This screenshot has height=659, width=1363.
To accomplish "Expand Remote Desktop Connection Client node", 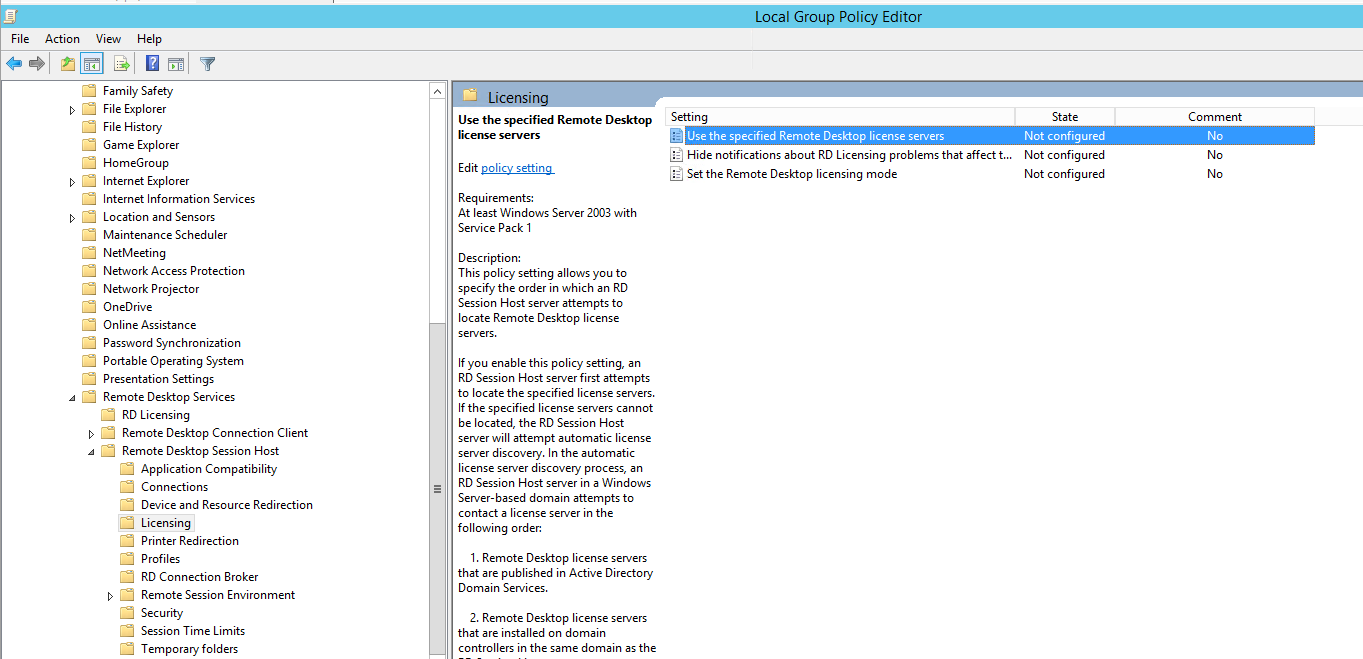I will click(91, 434).
